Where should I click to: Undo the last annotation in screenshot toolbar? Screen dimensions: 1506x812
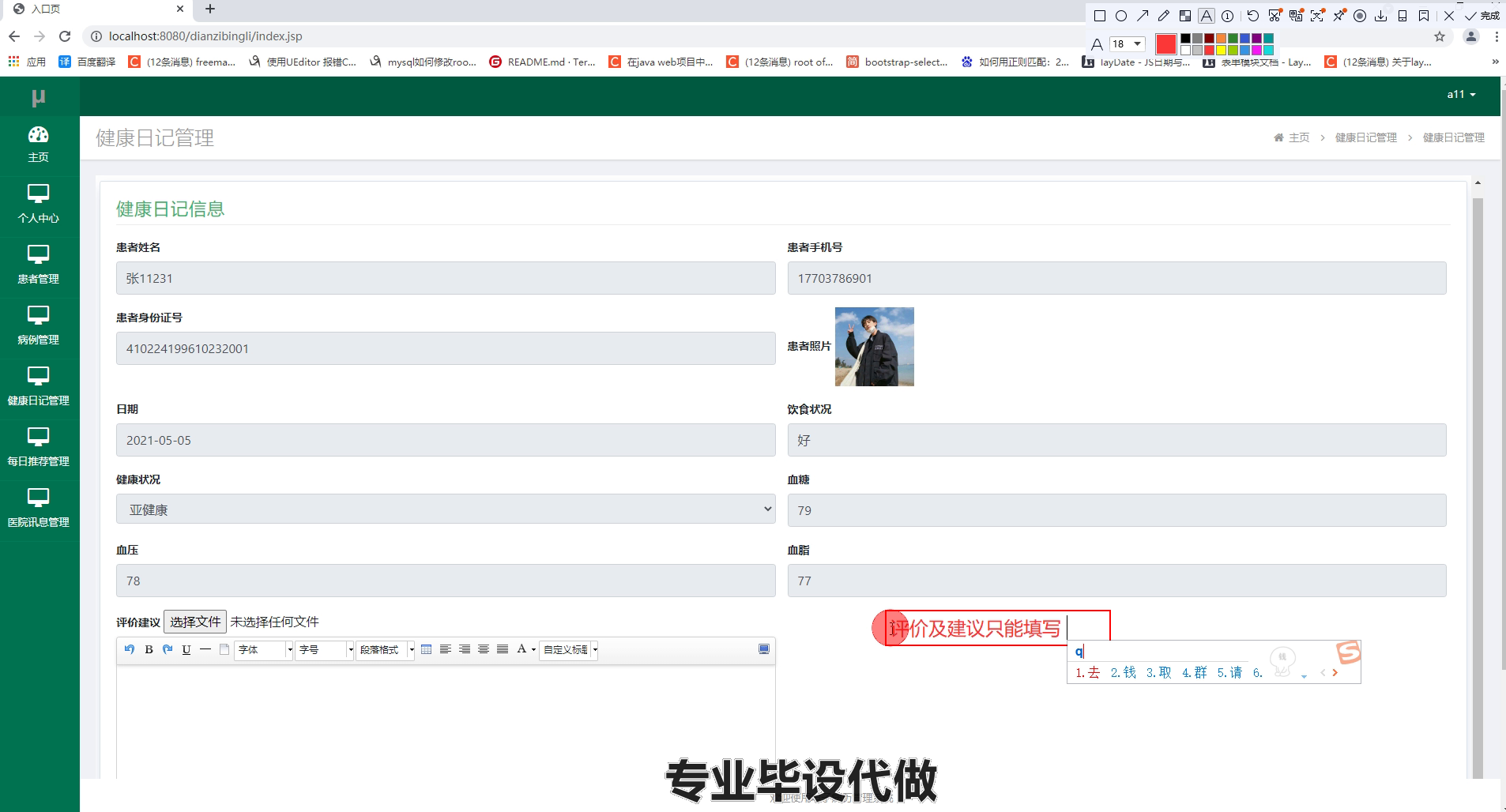click(1253, 16)
